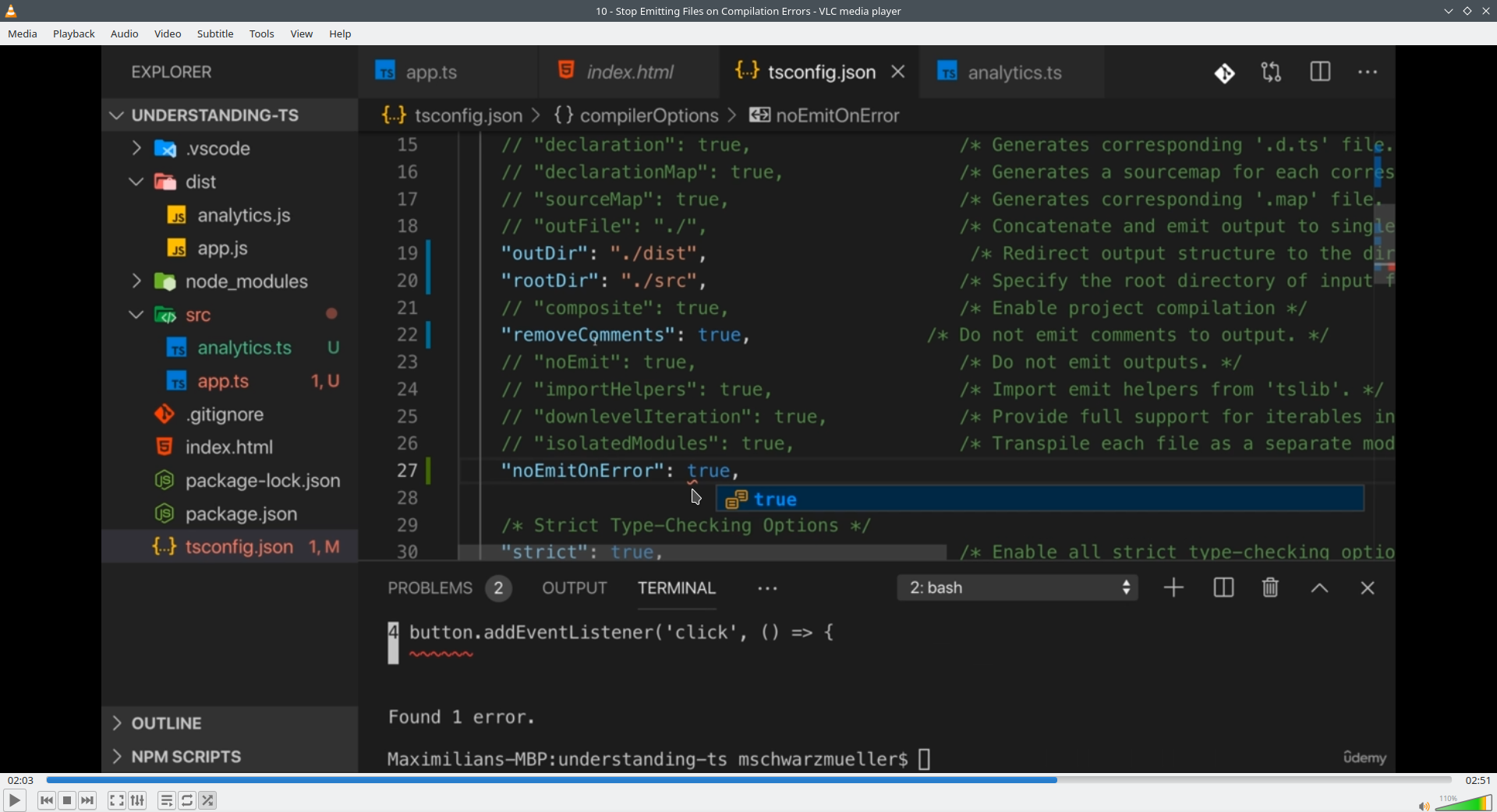Select analytics.js in dist folder
Screen dimensions: 1497x812
pyautogui.click(x=229, y=215)
